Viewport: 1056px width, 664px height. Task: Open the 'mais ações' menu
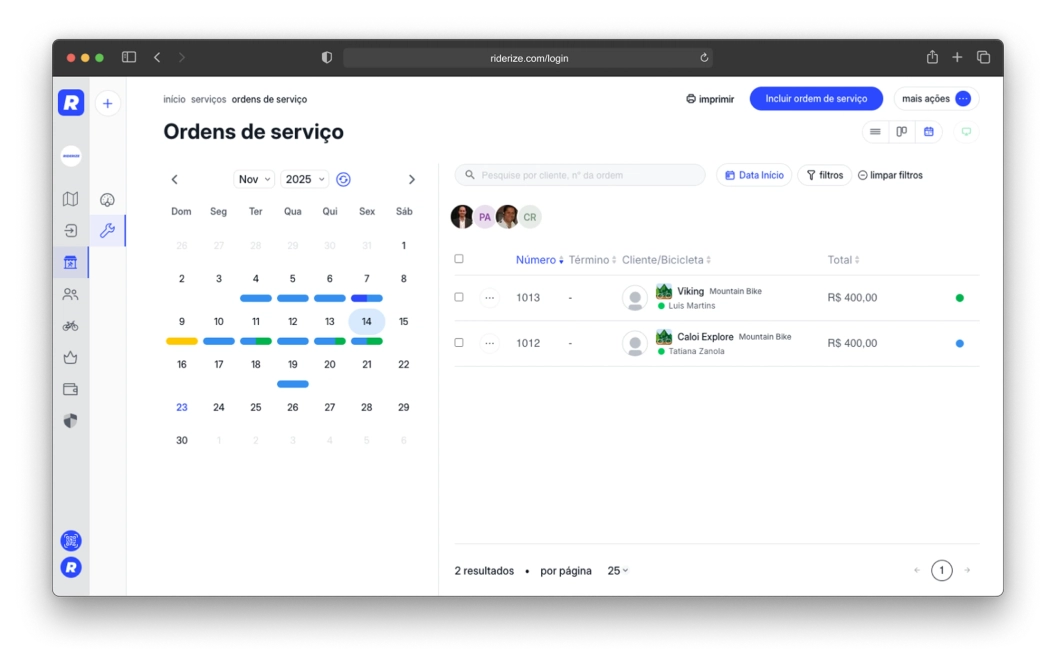[x=935, y=99]
